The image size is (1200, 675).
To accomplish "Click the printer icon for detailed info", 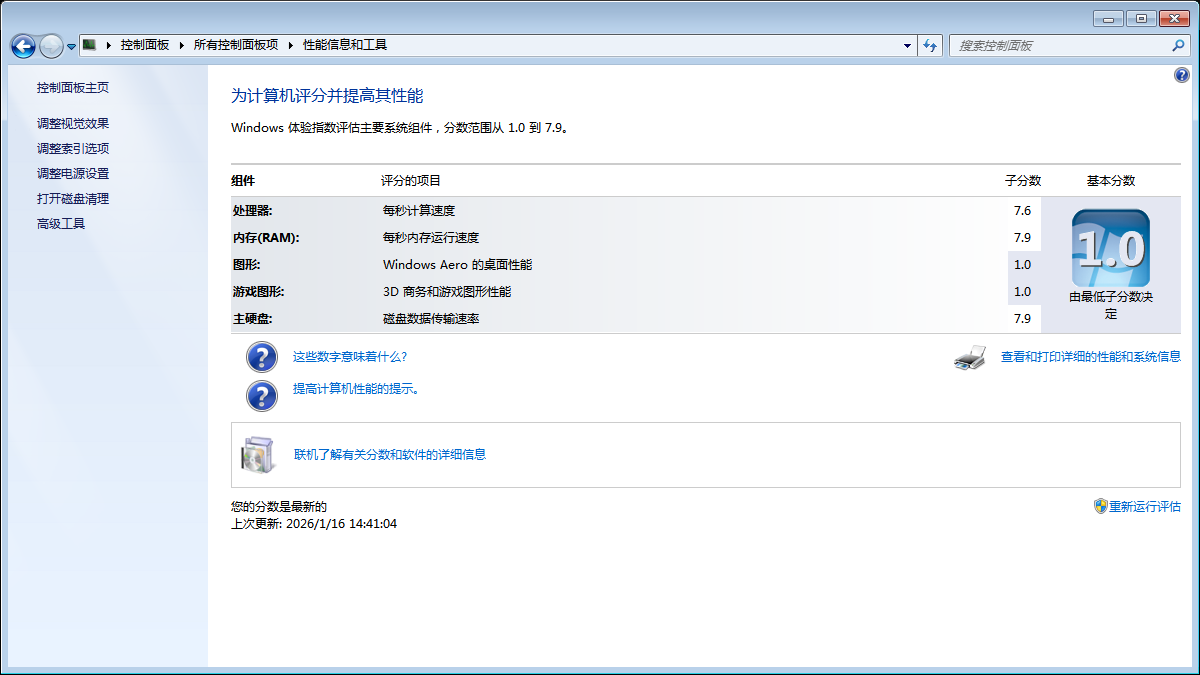I will tap(970, 357).
